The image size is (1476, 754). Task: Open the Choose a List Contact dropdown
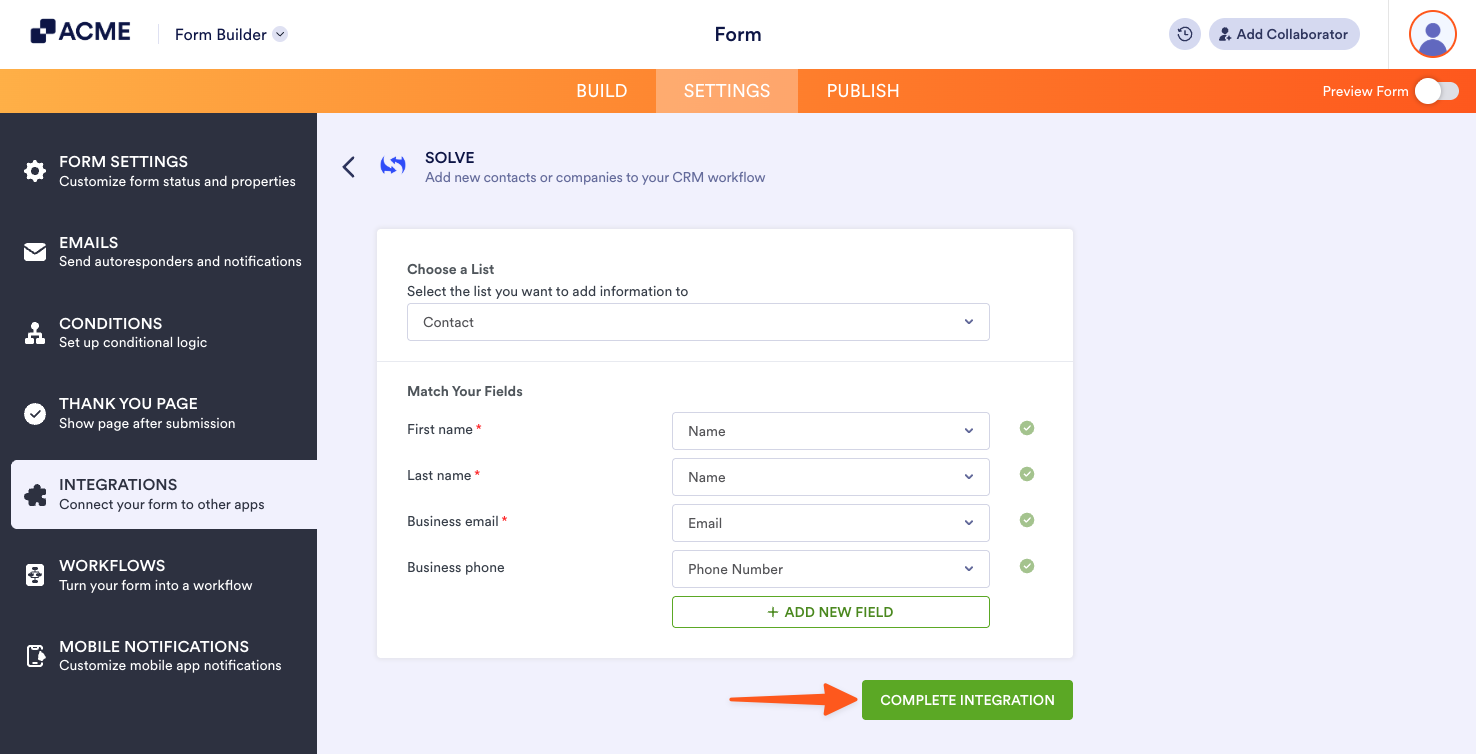(697, 321)
